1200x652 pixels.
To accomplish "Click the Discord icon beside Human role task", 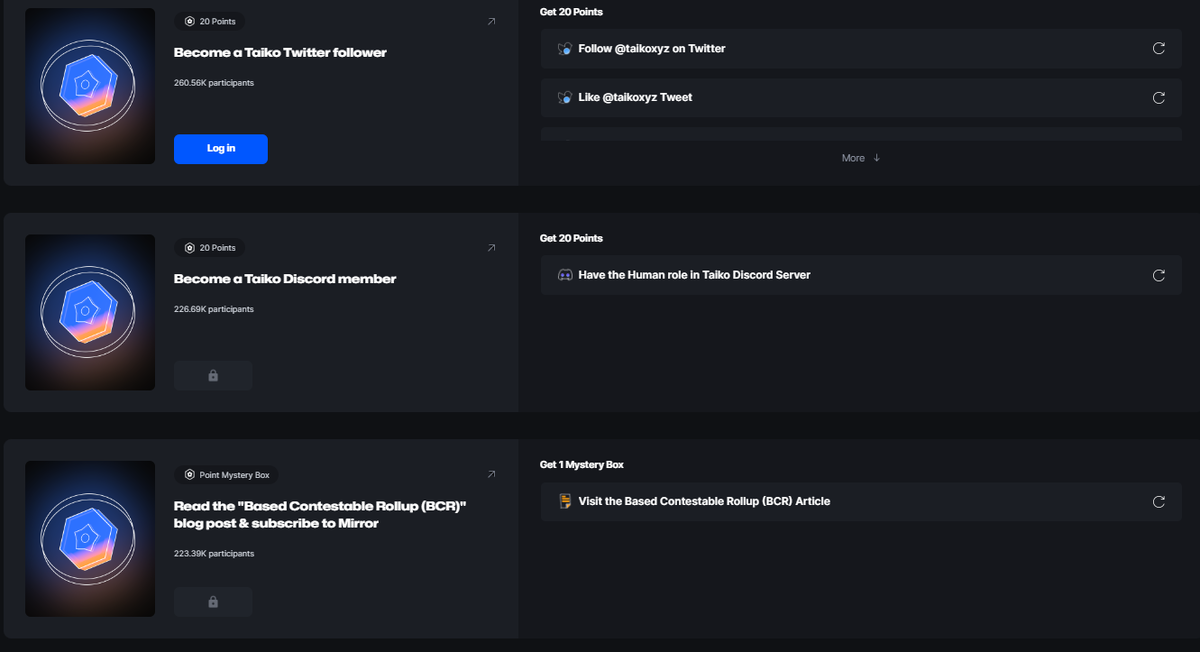I will point(564,275).
